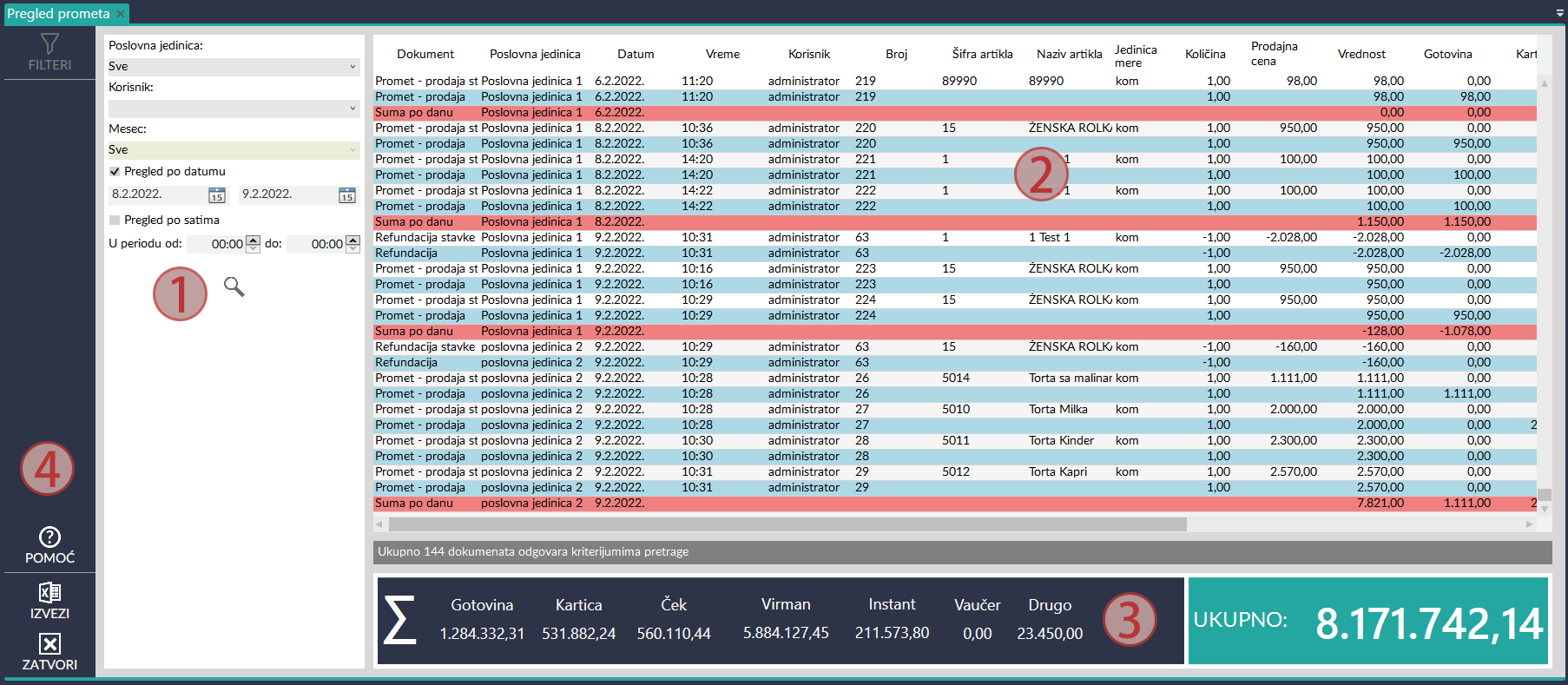Select 'Suma po danu' row with 7.821,00

tap(955, 503)
